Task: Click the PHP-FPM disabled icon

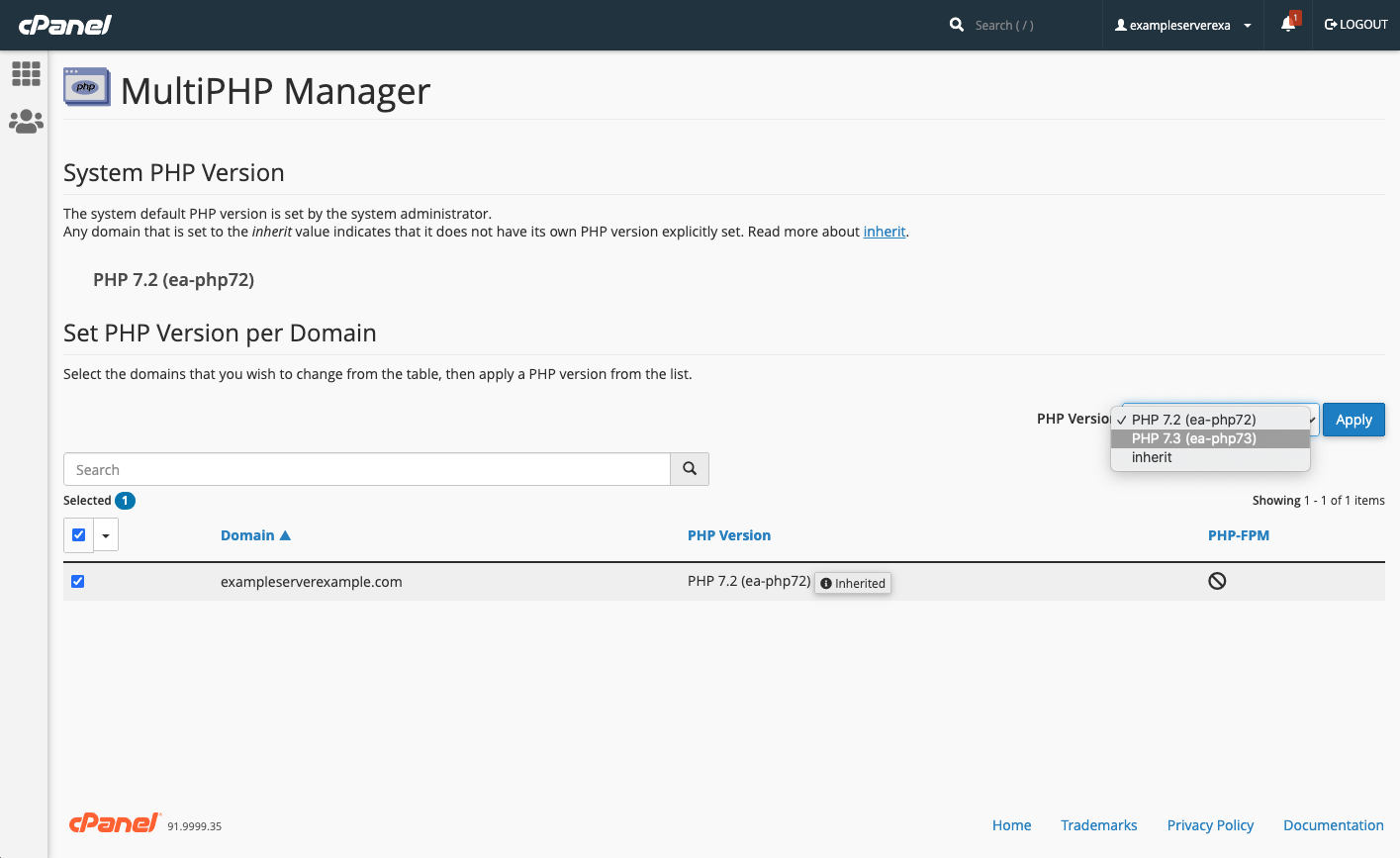Action: point(1217,581)
